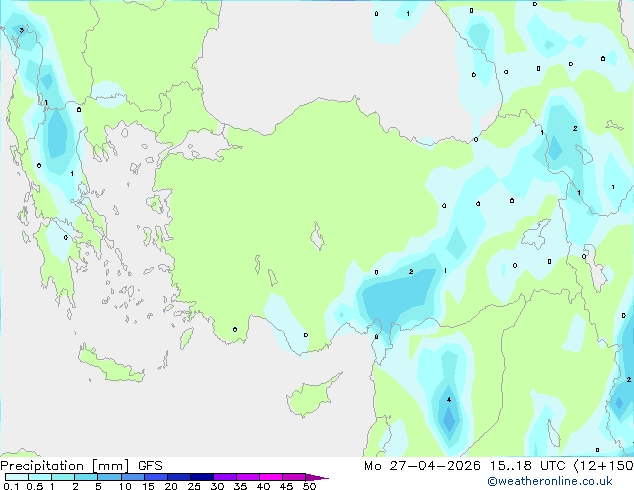Pick the 5–10 mm legend color box
Viewport: 634px width, 490px height.
coord(109,477)
